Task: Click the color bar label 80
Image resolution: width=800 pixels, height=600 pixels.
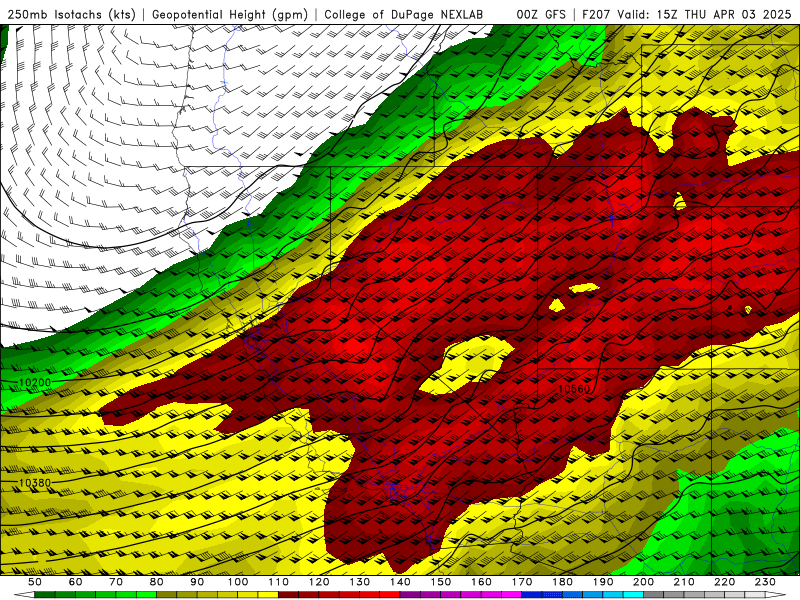Action: pyautogui.click(x=156, y=582)
